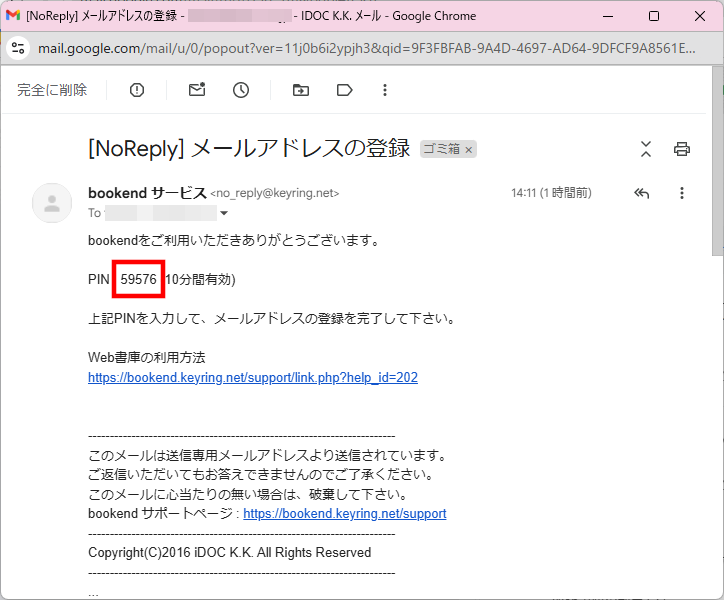Print the email with the printer icon

tap(682, 149)
